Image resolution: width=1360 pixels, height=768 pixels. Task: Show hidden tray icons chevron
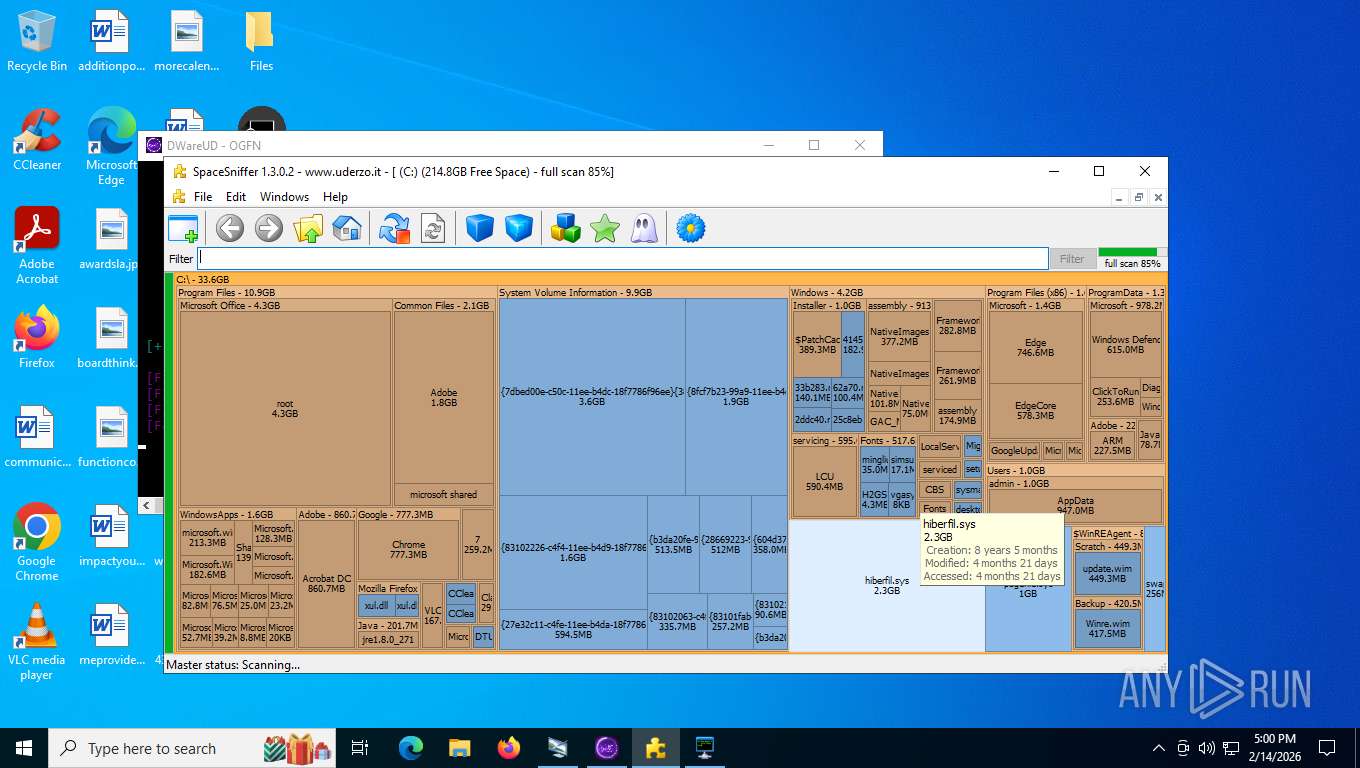click(x=1159, y=748)
